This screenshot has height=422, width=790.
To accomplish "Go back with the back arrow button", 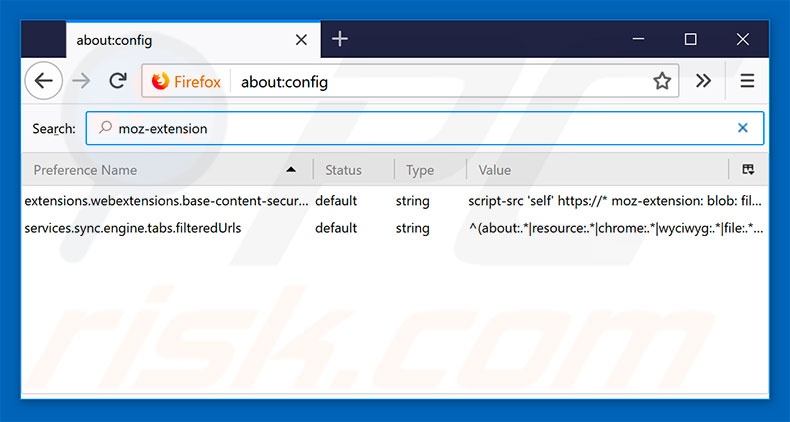I will 44,81.
